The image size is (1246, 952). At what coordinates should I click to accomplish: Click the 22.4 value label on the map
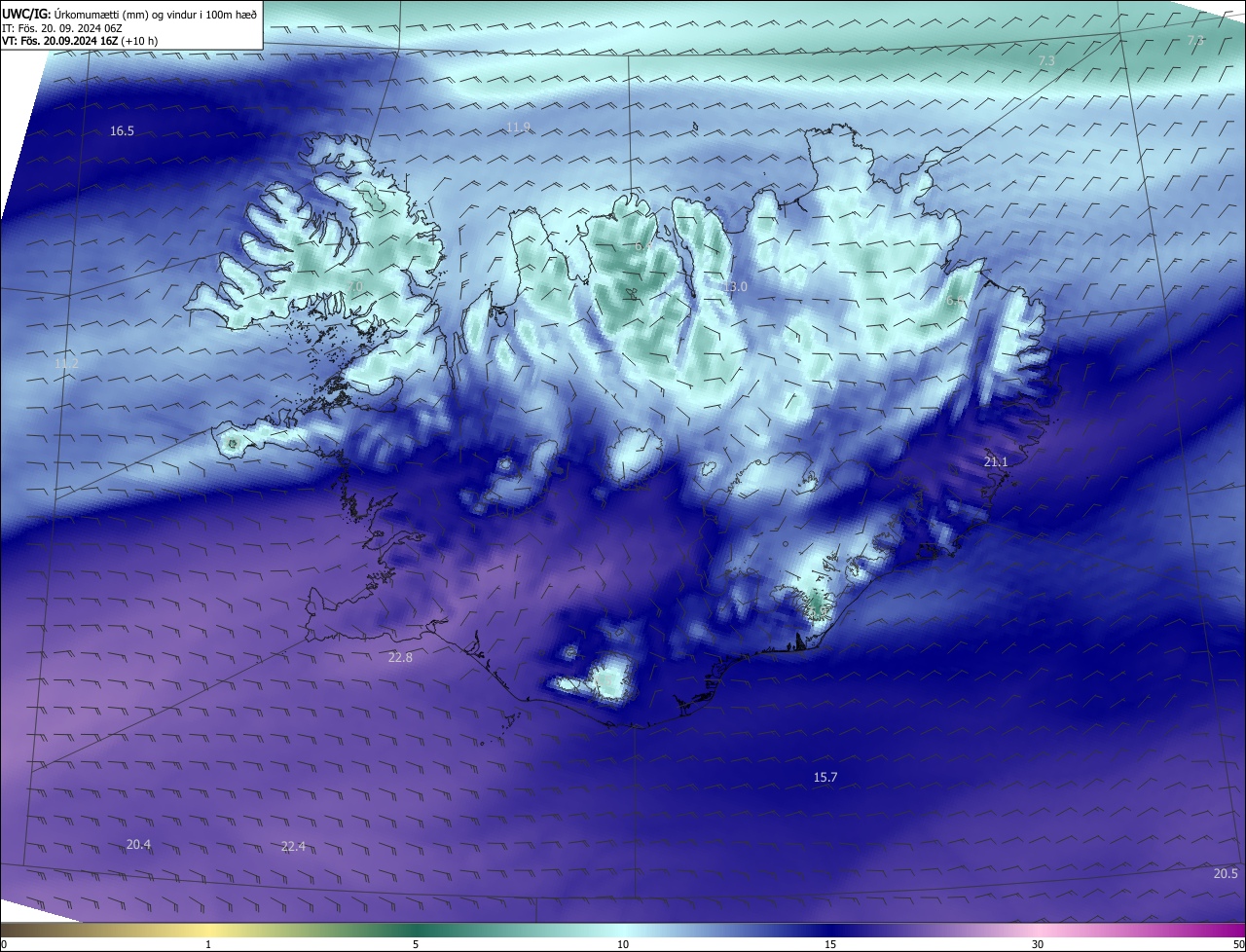pyautogui.click(x=293, y=846)
